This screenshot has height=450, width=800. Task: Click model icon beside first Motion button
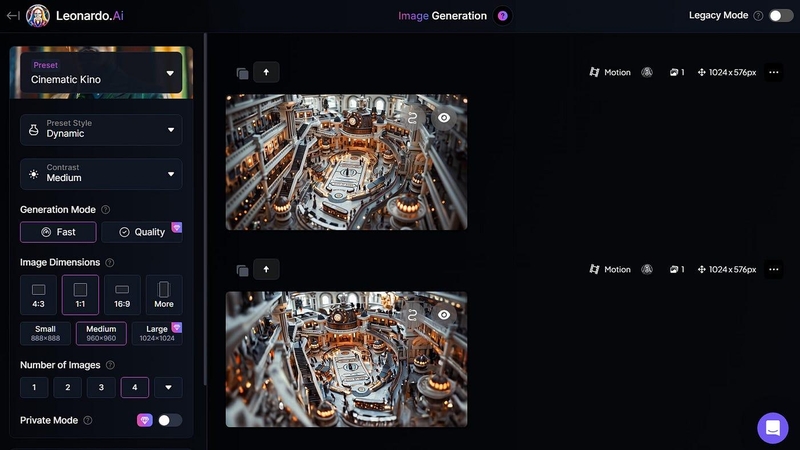pyautogui.click(x=647, y=72)
